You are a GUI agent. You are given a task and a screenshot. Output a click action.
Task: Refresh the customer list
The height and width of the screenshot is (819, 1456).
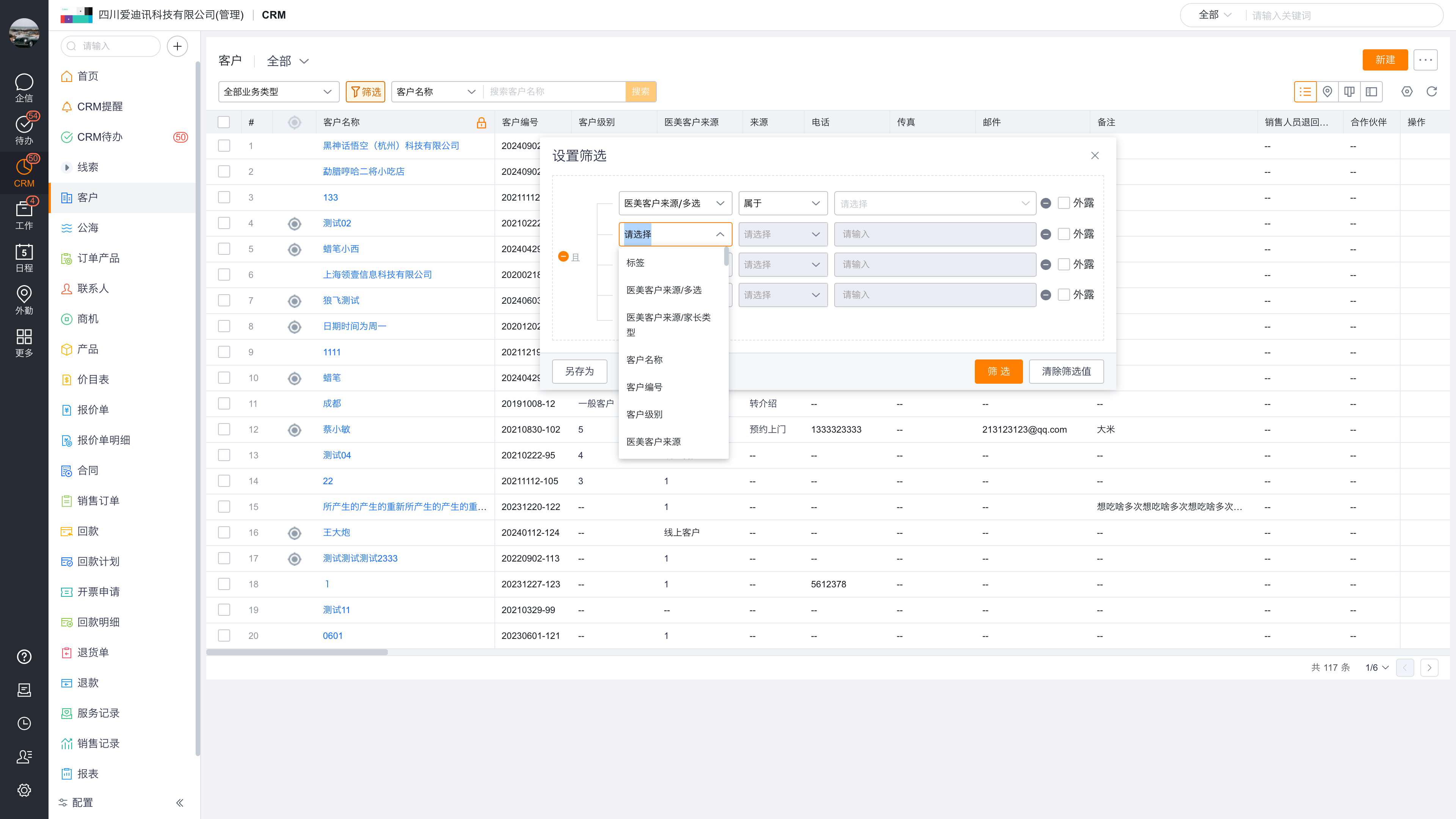(1432, 91)
